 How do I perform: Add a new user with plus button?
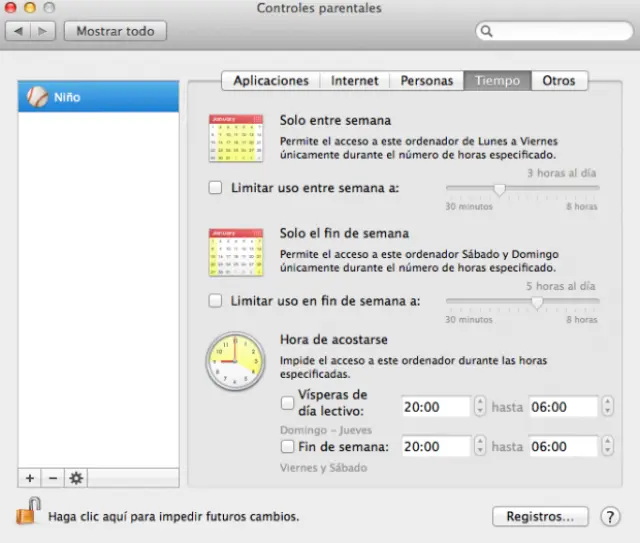pos(29,478)
